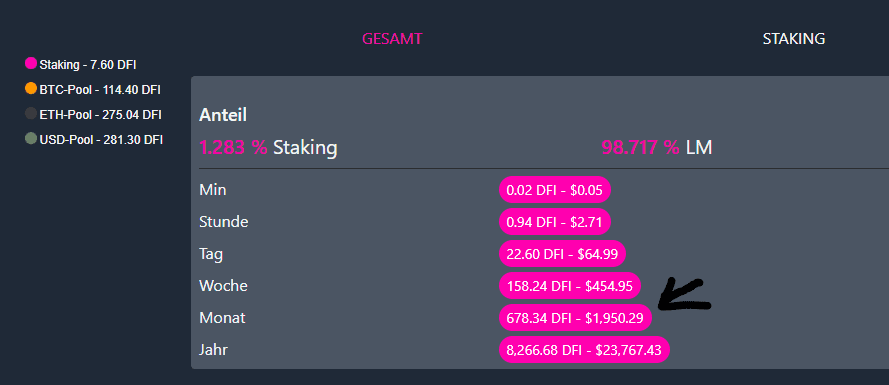Click the pink Staking legend dot

31,63
